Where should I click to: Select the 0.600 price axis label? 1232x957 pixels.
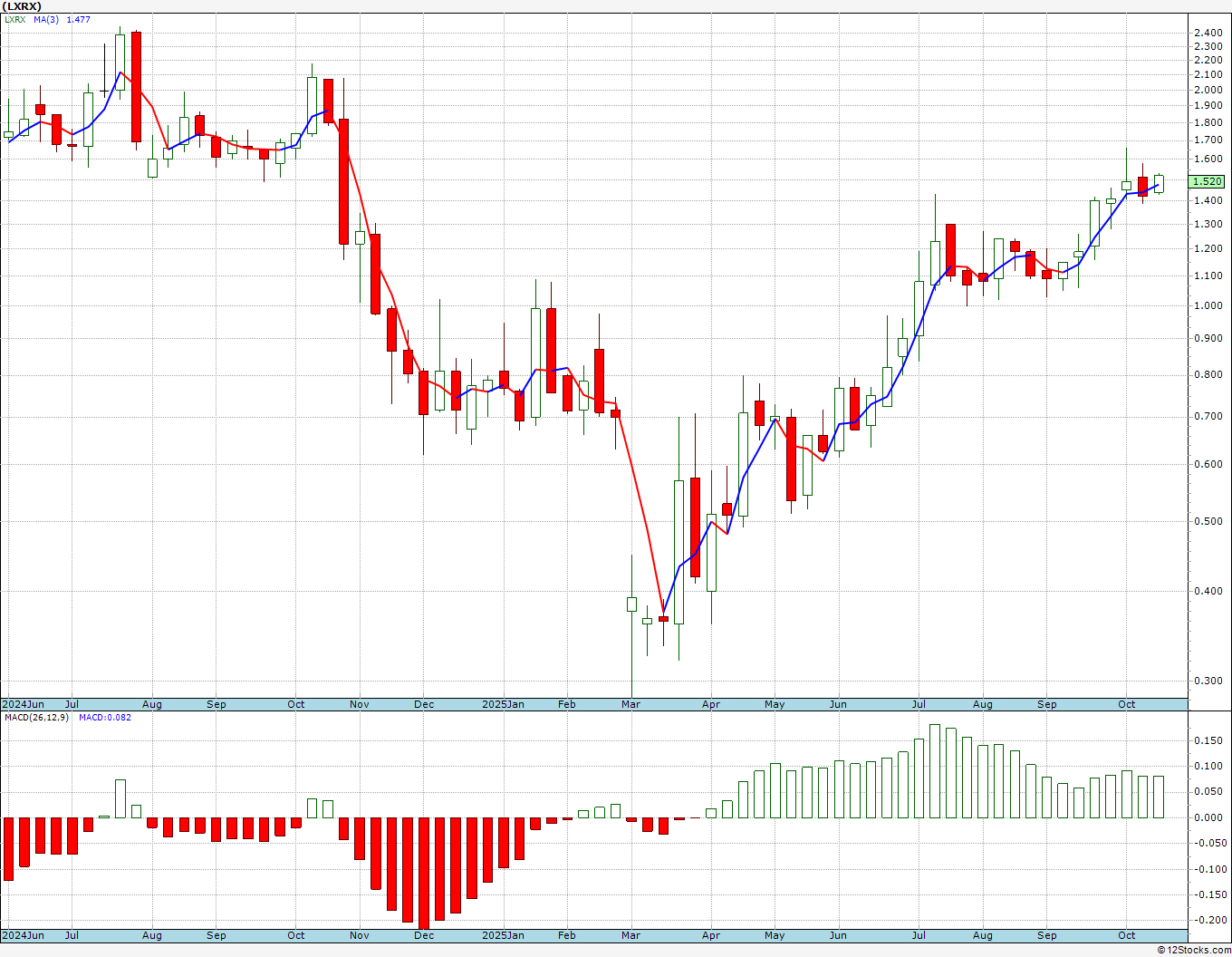coord(1208,464)
